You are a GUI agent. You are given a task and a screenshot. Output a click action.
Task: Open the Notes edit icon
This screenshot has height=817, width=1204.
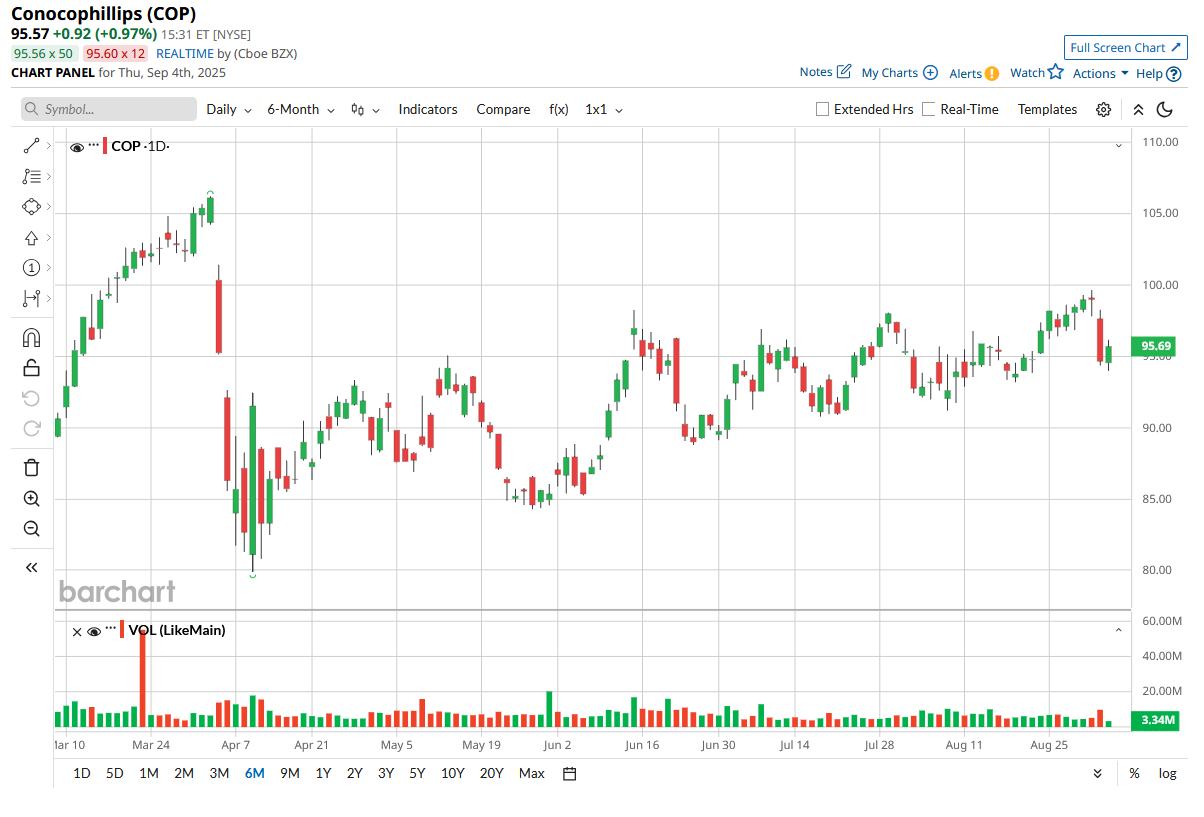[844, 72]
